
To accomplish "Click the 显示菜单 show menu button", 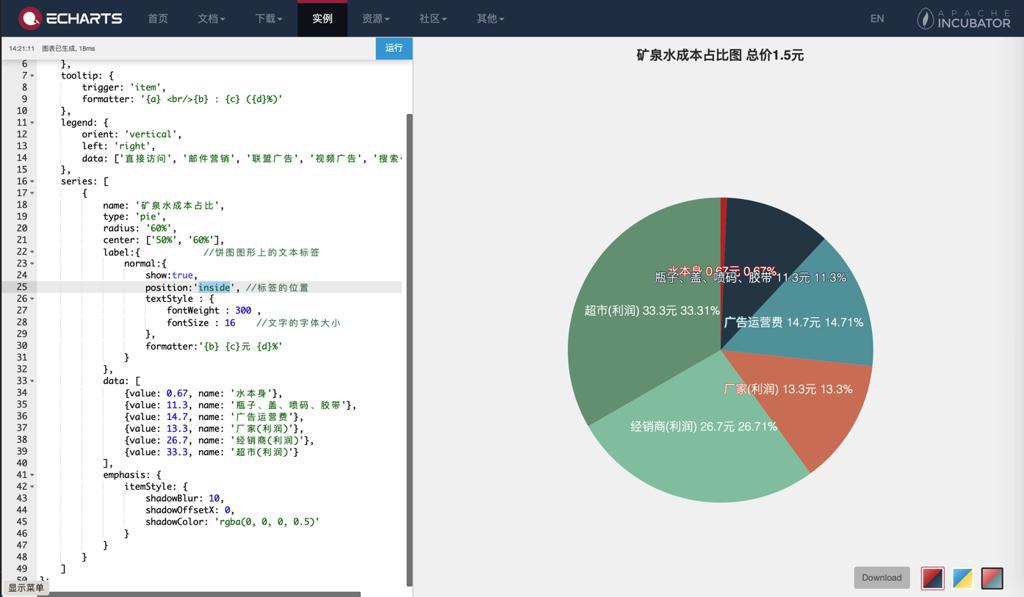I will pyautogui.click(x=25, y=588).
